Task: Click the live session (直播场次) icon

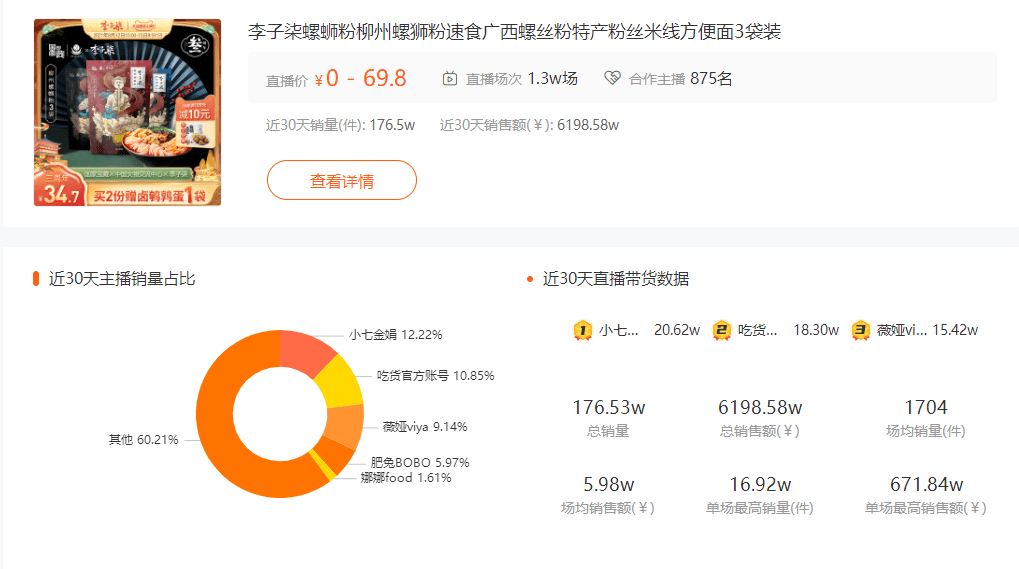Action: pyautogui.click(x=449, y=79)
